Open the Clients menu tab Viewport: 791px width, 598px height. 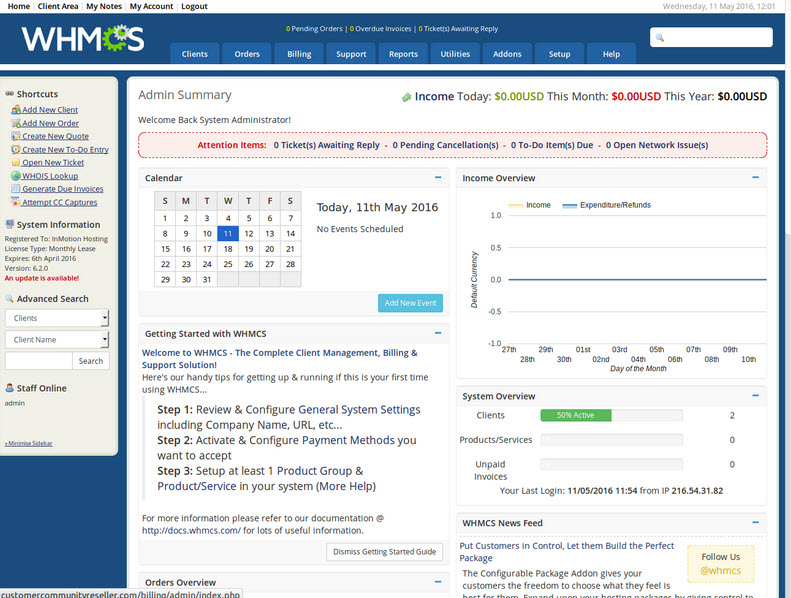(x=194, y=54)
